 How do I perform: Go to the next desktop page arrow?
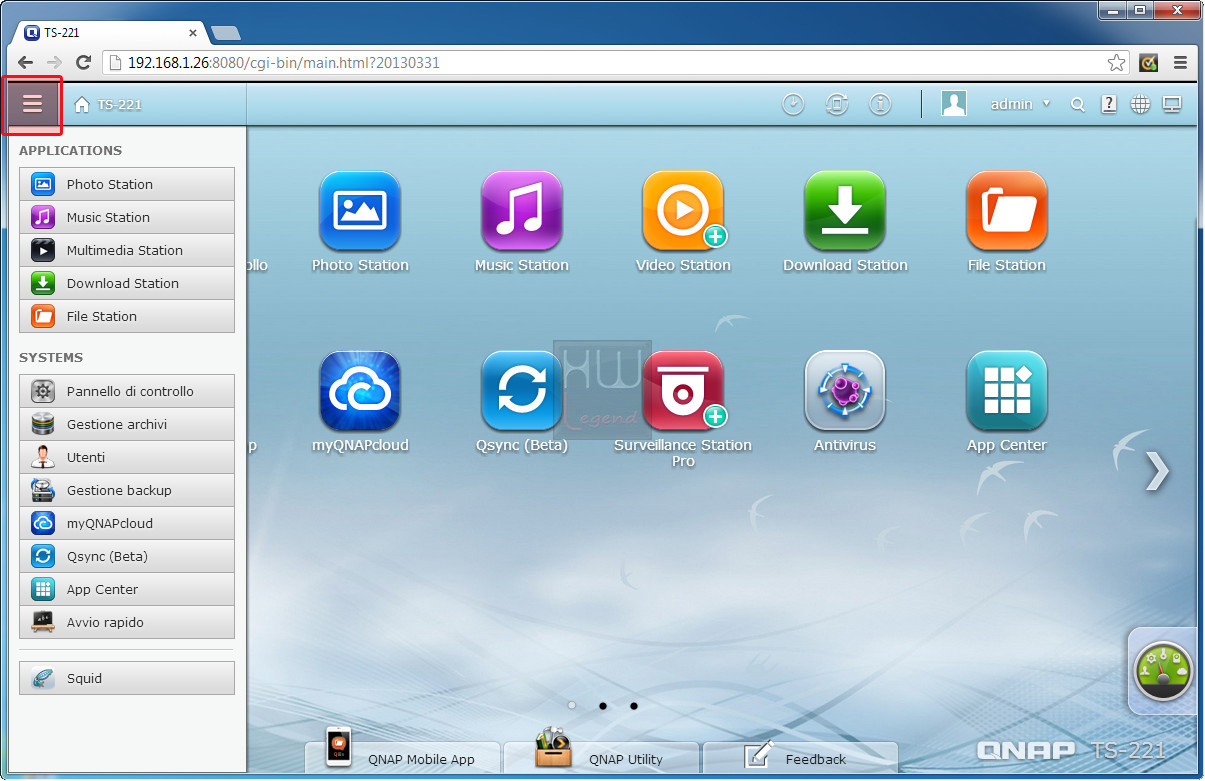pyautogui.click(x=1157, y=471)
